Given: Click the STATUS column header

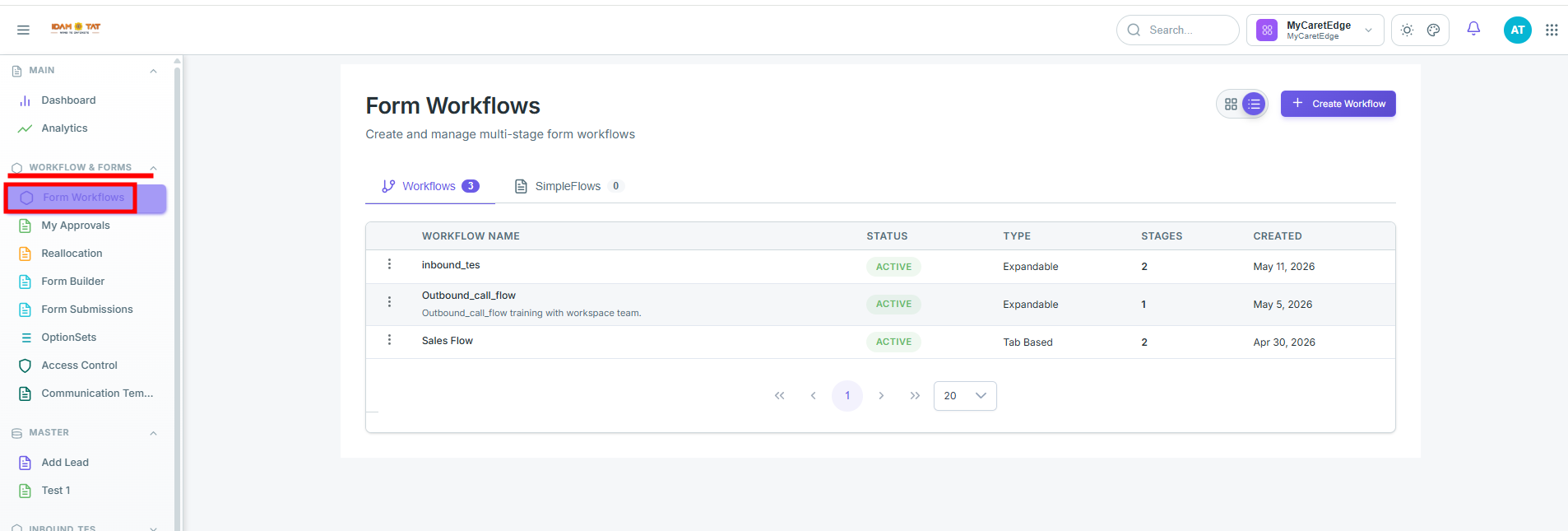Looking at the screenshot, I should point(887,236).
